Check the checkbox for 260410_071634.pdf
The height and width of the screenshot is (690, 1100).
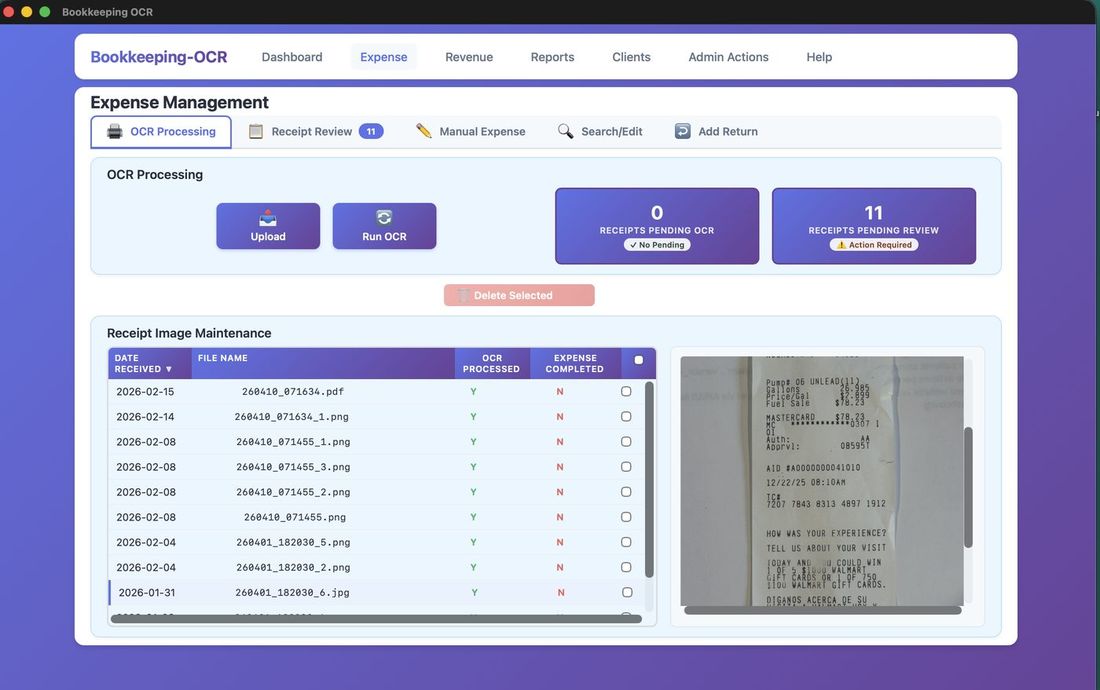pyautogui.click(x=626, y=391)
